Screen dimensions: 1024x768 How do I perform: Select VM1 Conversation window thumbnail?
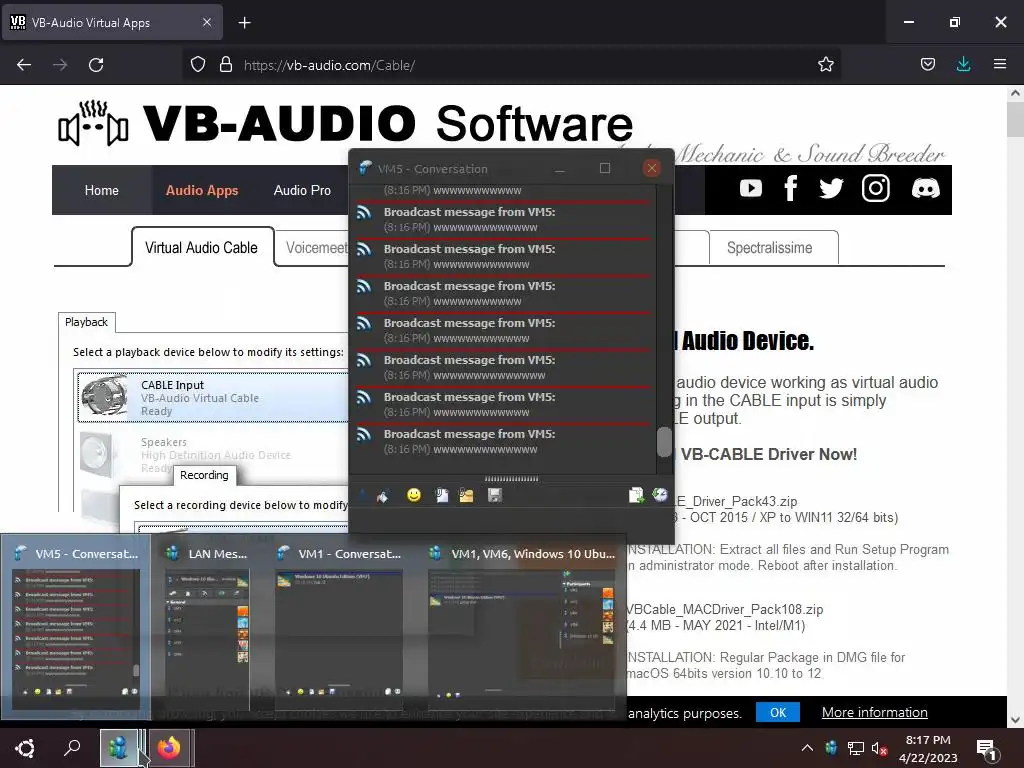[x=338, y=626]
